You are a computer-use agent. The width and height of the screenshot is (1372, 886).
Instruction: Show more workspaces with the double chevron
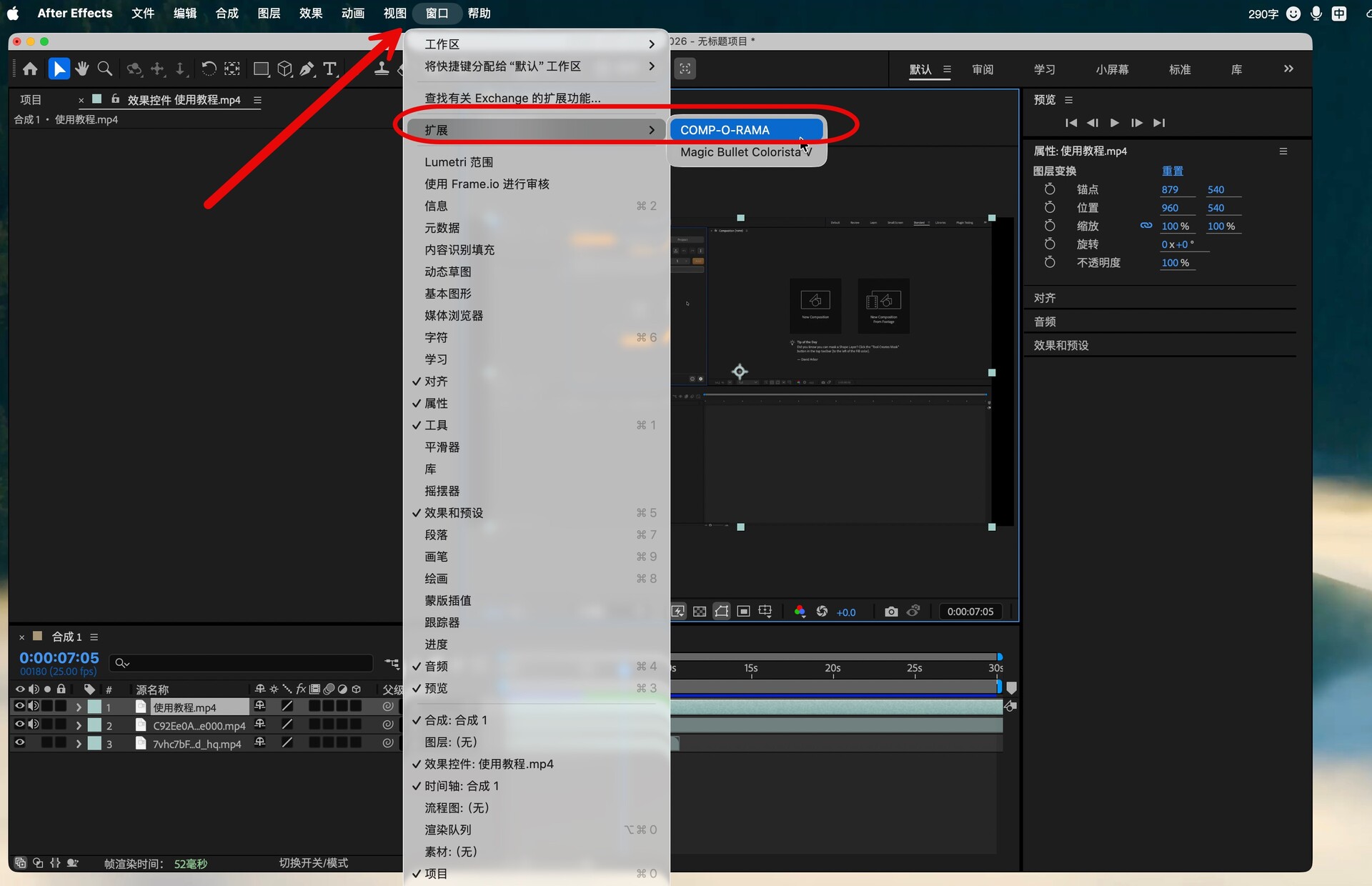tap(1288, 69)
